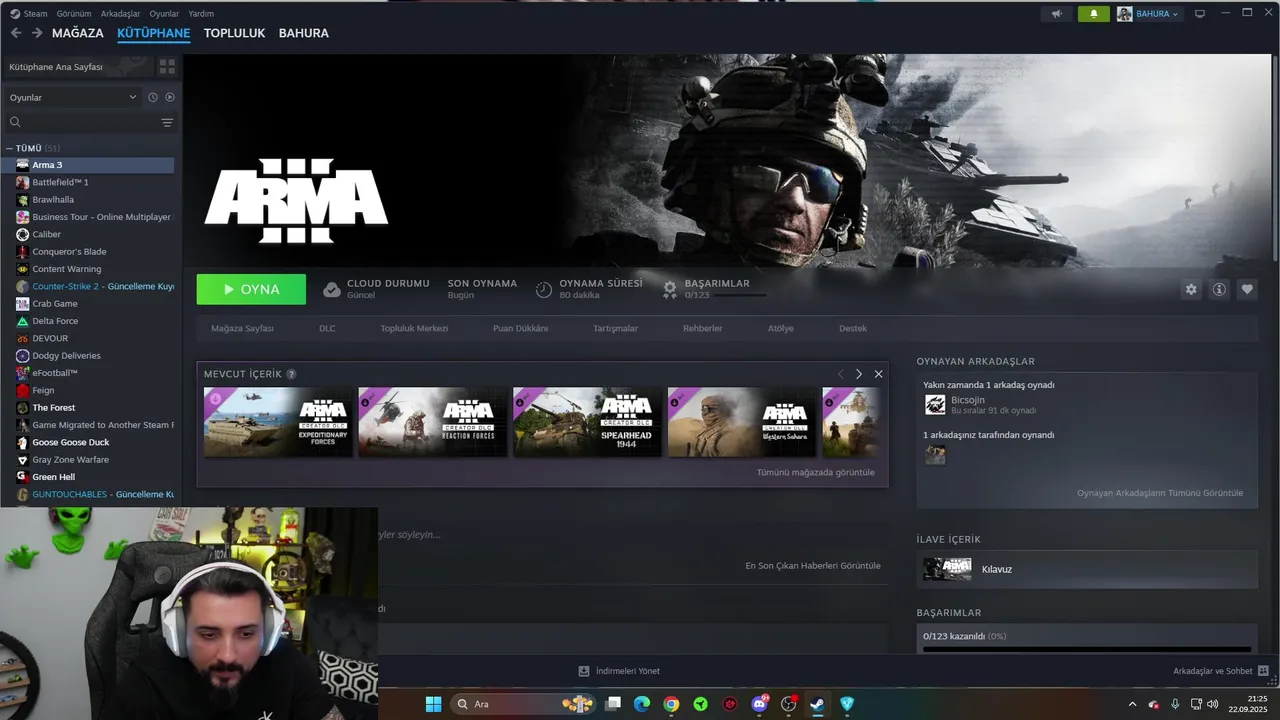Open the Atölye workshop link

780,328
